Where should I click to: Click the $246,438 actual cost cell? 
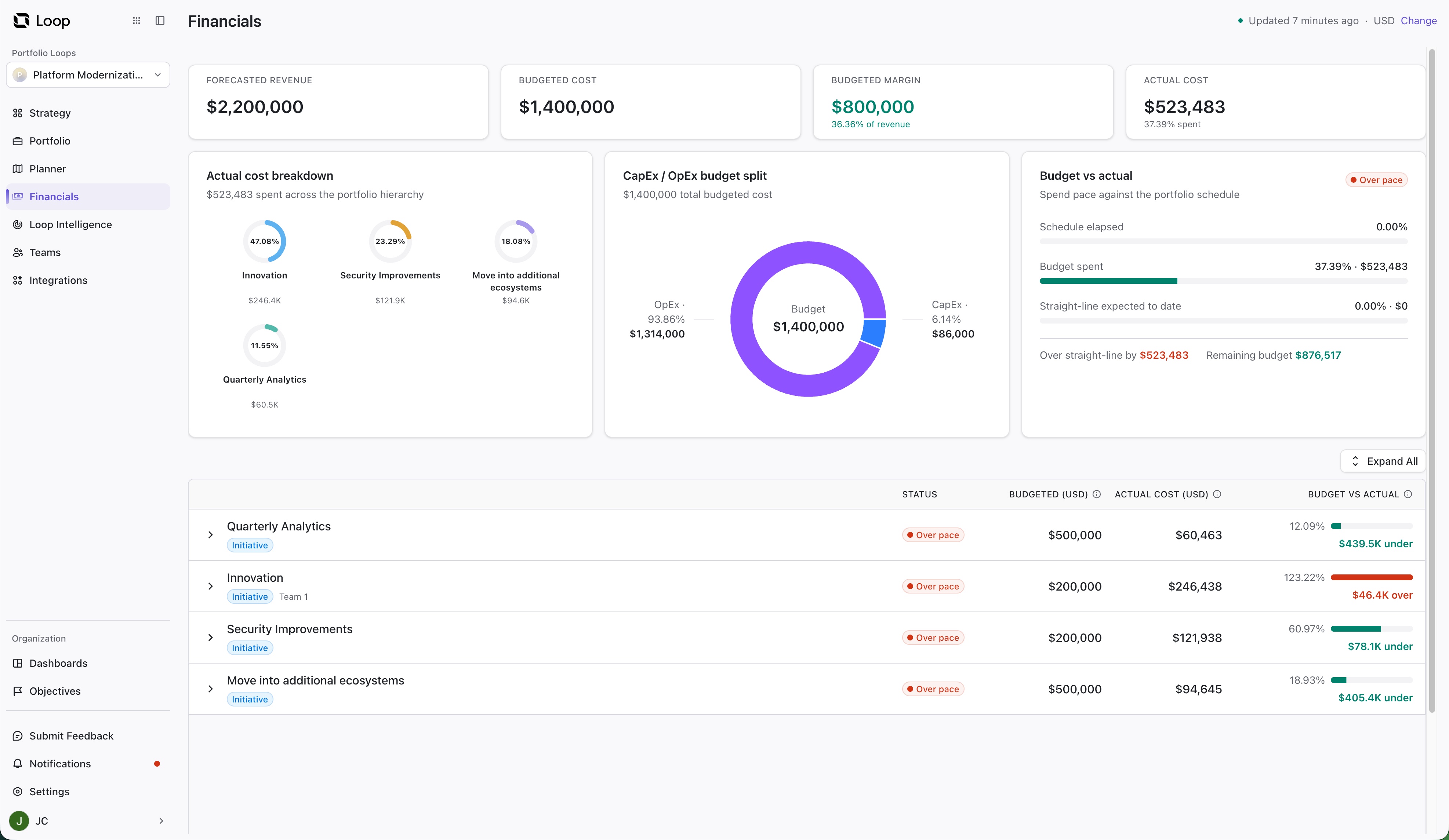point(1195,587)
